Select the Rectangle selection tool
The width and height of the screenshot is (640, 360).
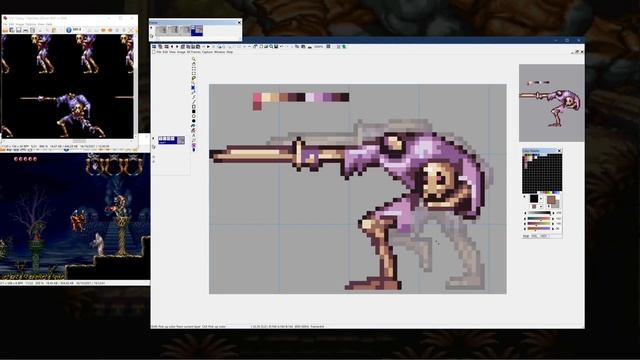point(193,69)
